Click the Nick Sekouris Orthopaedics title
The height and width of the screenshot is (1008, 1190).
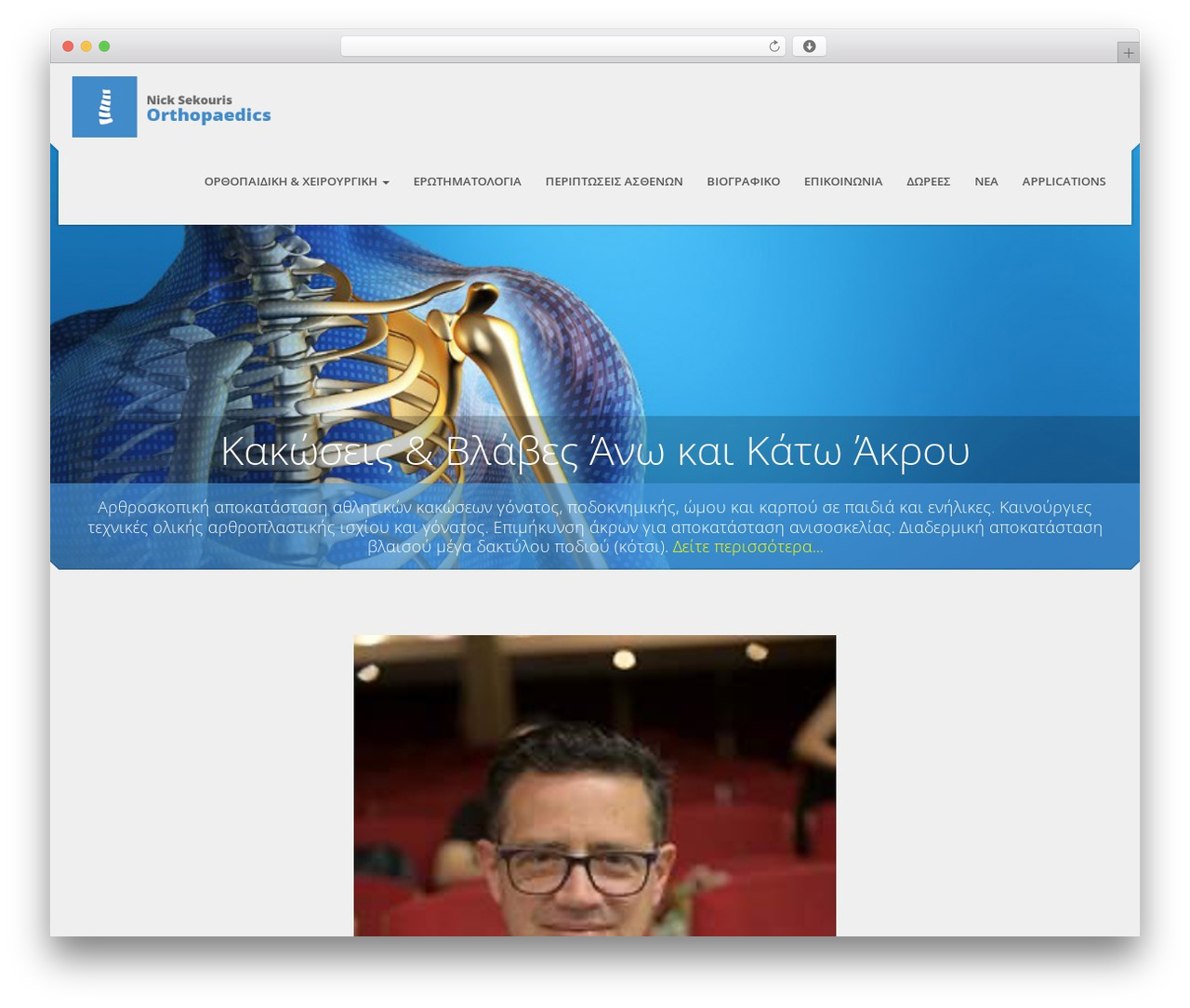[x=208, y=108]
